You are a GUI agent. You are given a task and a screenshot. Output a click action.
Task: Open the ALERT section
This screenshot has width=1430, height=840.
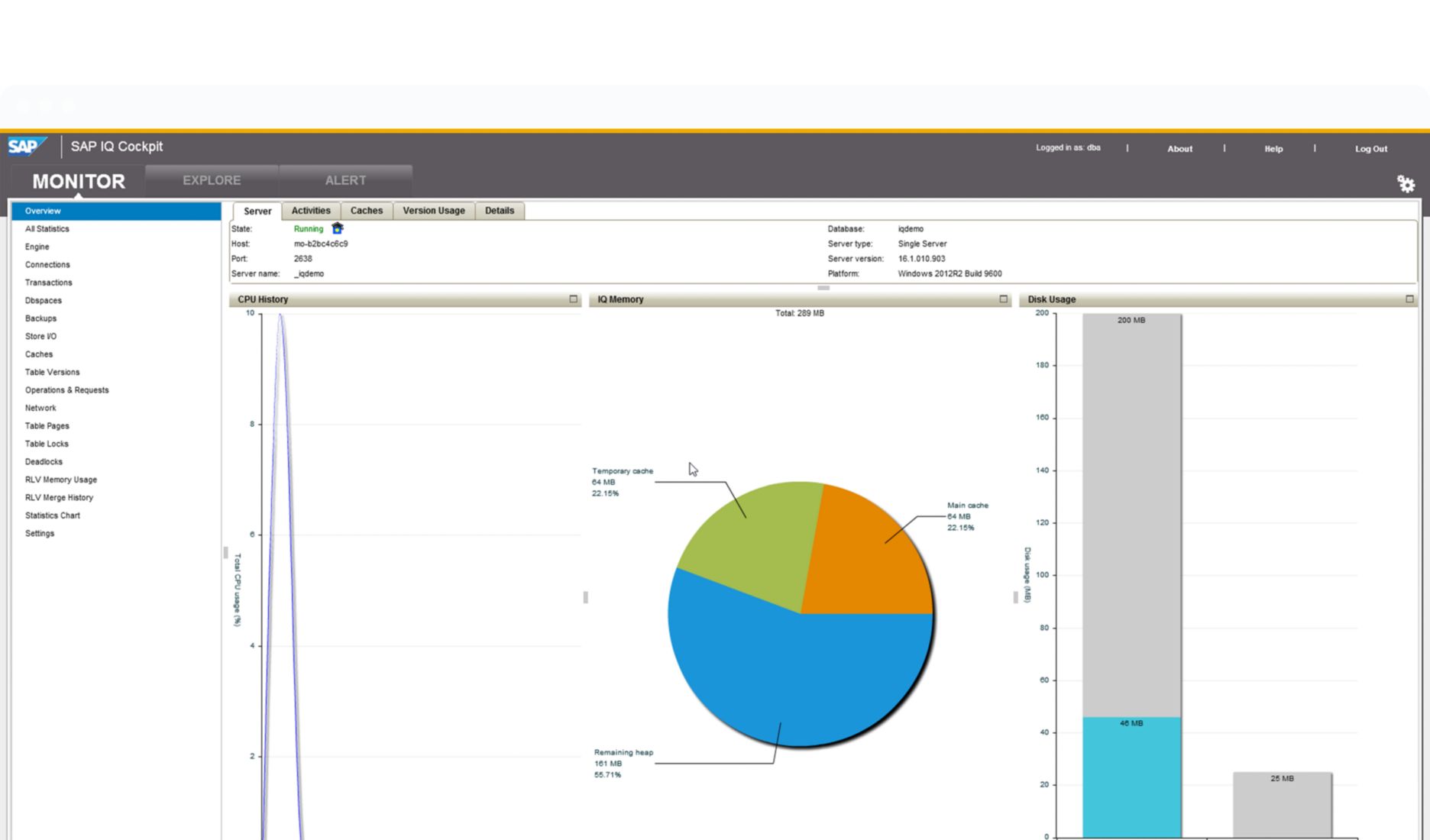(345, 180)
